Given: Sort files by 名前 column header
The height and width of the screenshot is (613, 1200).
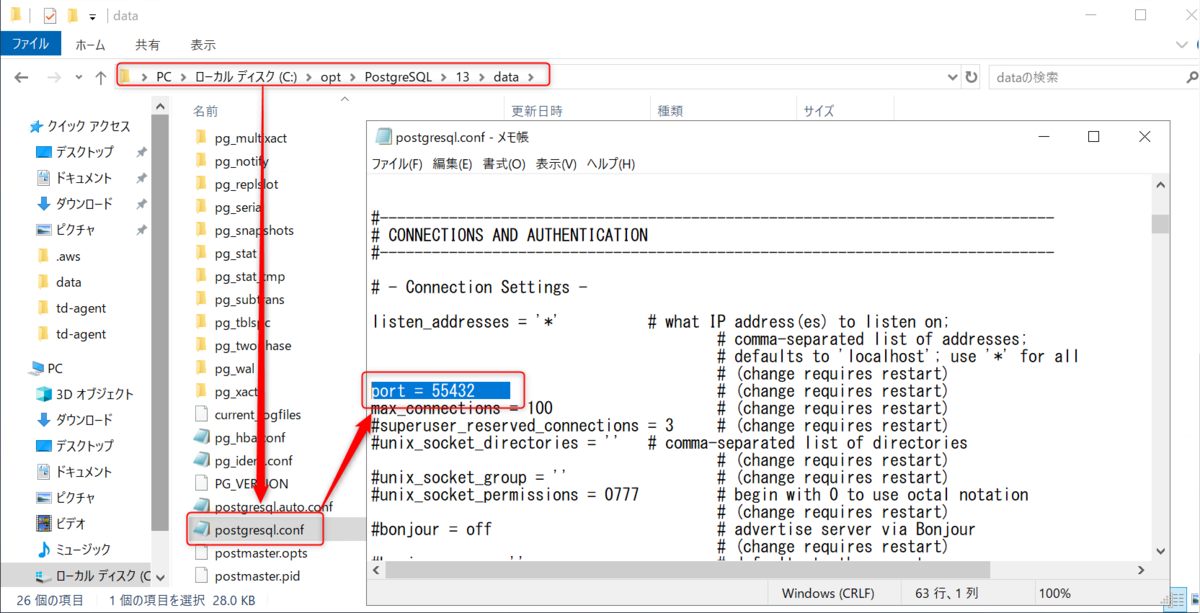Looking at the screenshot, I should [x=204, y=111].
